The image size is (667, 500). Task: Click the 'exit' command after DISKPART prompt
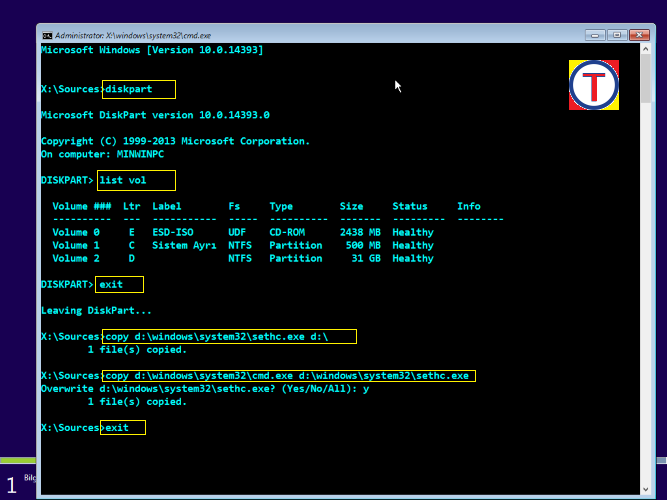click(x=111, y=284)
